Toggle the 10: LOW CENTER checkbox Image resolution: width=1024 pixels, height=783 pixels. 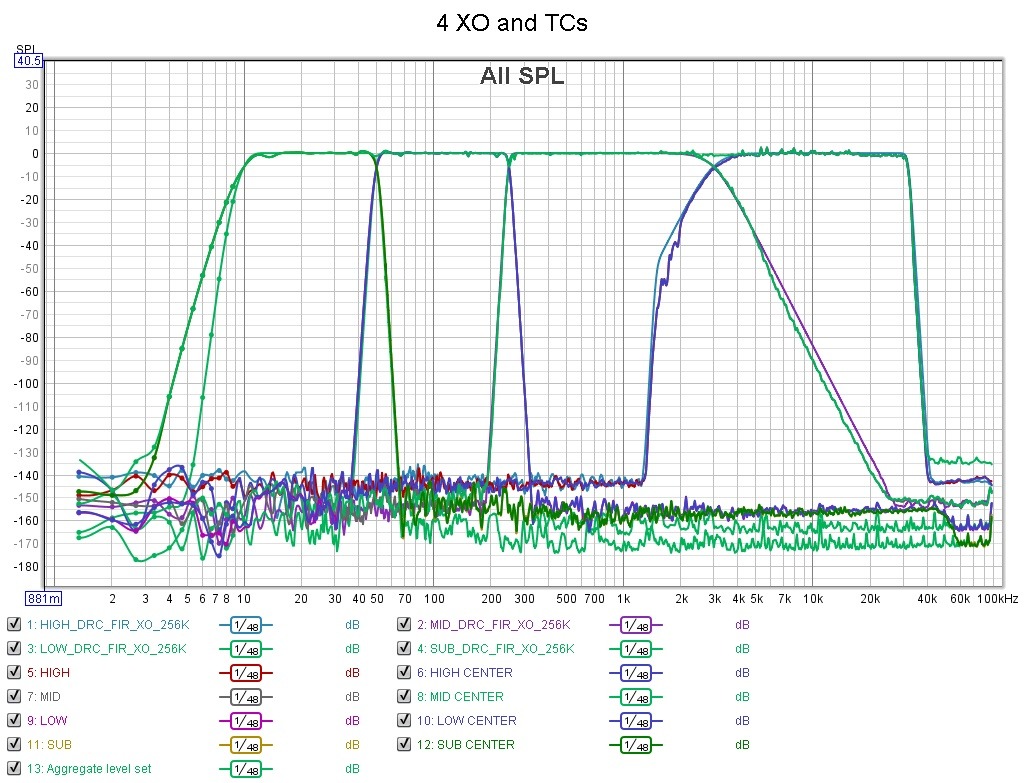pos(404,720)
